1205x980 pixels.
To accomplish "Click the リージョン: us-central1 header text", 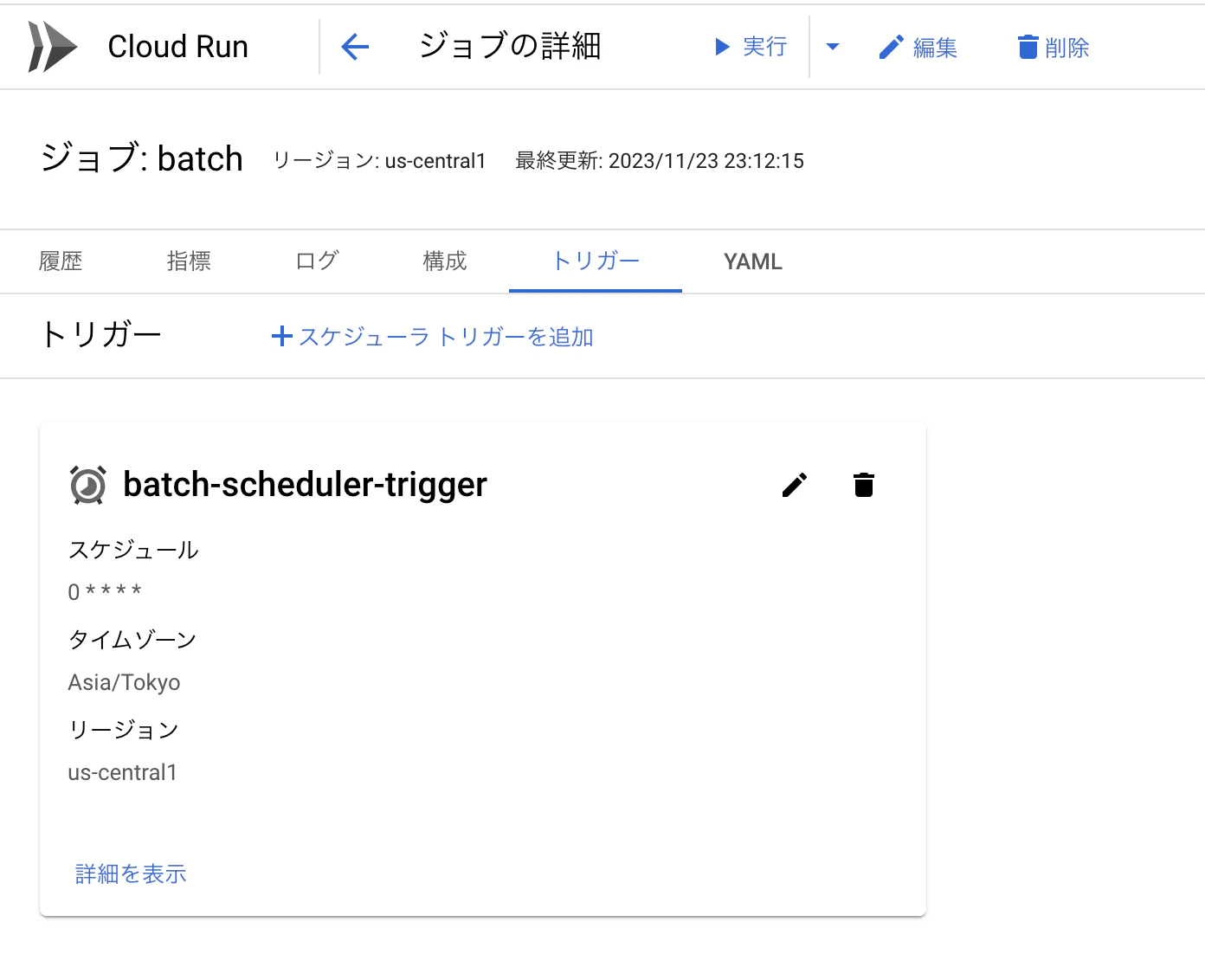I will pyautogui.click(x=379, y=161).
